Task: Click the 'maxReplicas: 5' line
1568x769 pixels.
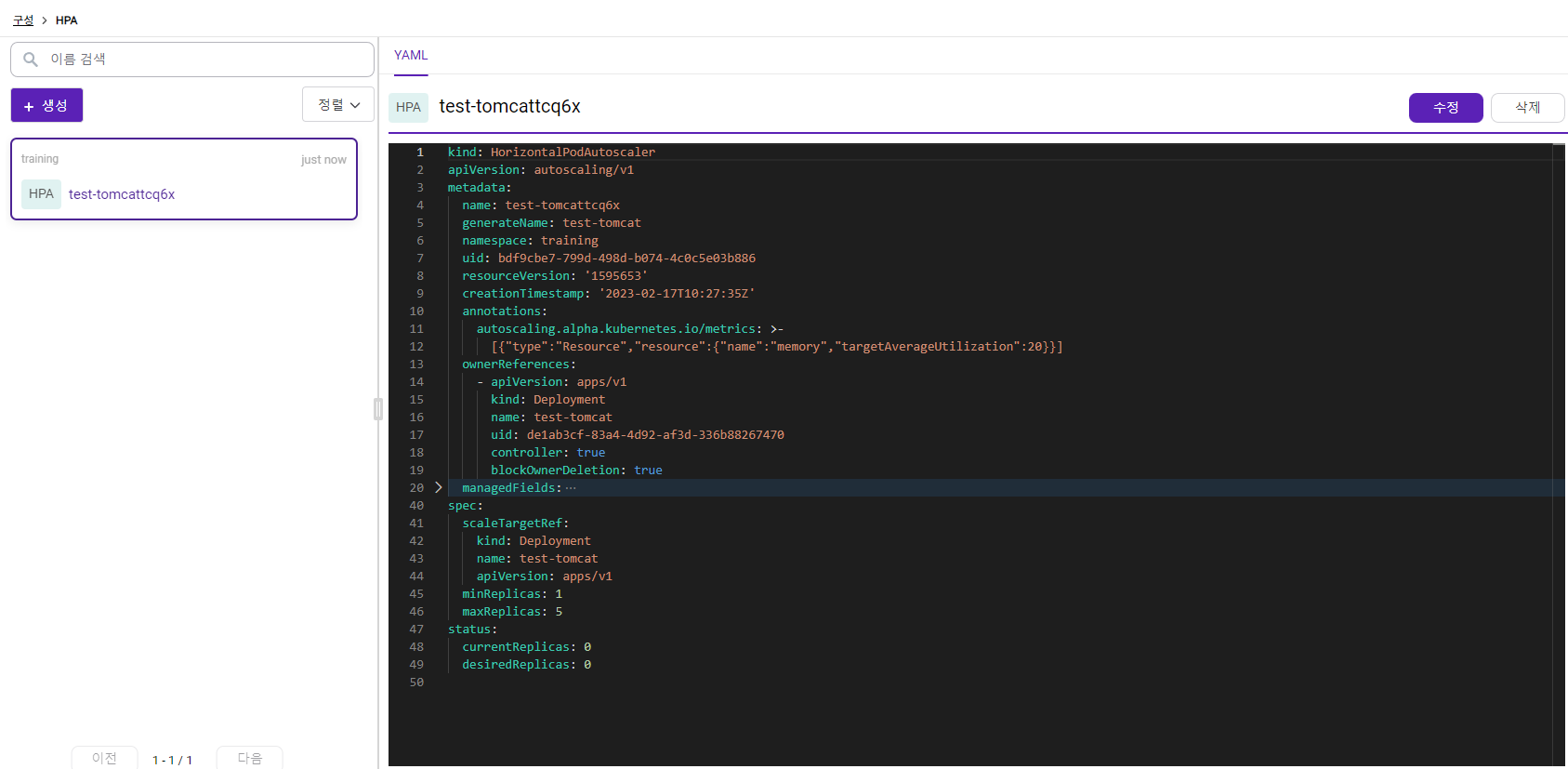Action: coord(512,611)
